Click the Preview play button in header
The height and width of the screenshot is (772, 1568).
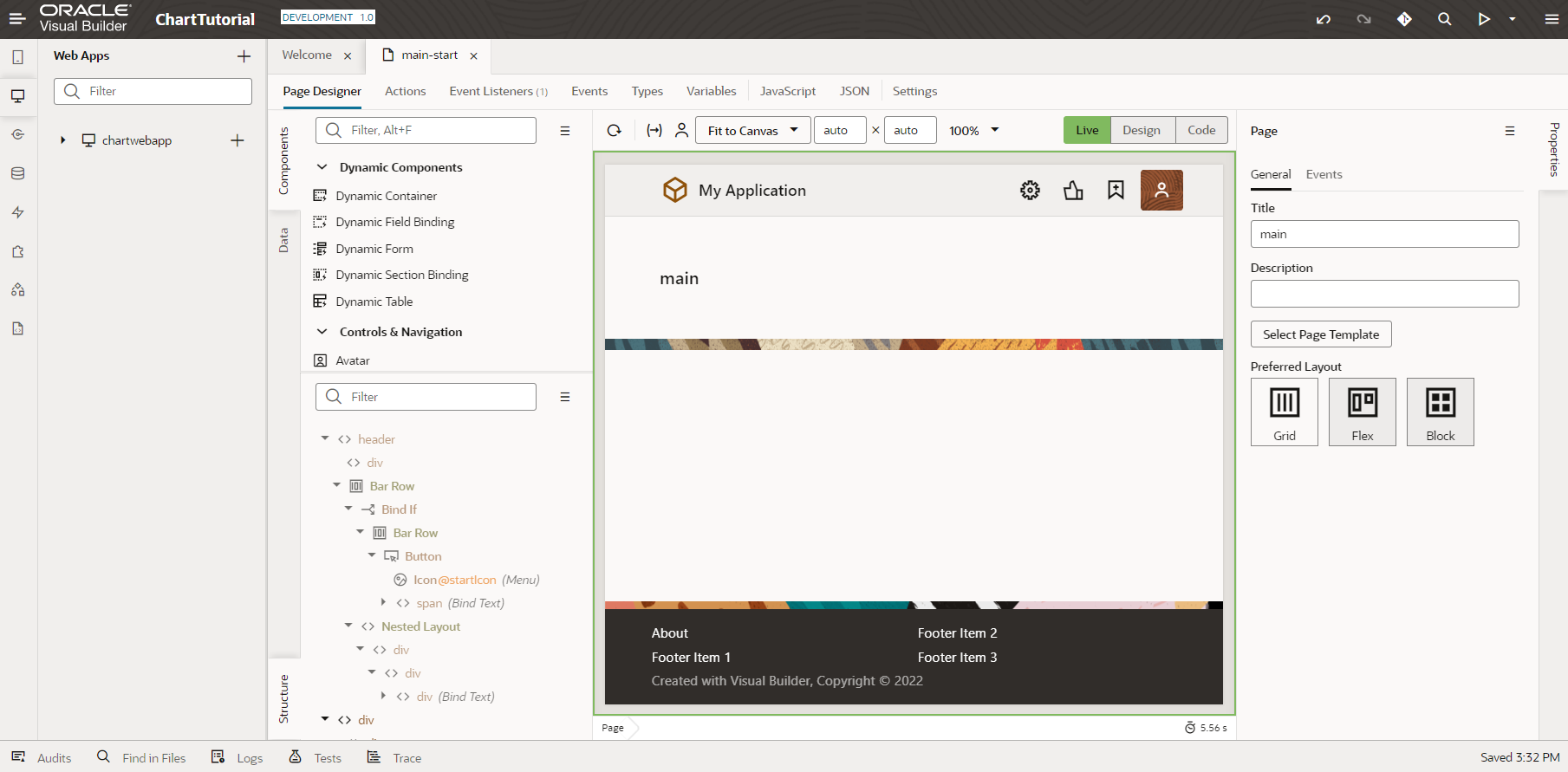(1484, 19)
